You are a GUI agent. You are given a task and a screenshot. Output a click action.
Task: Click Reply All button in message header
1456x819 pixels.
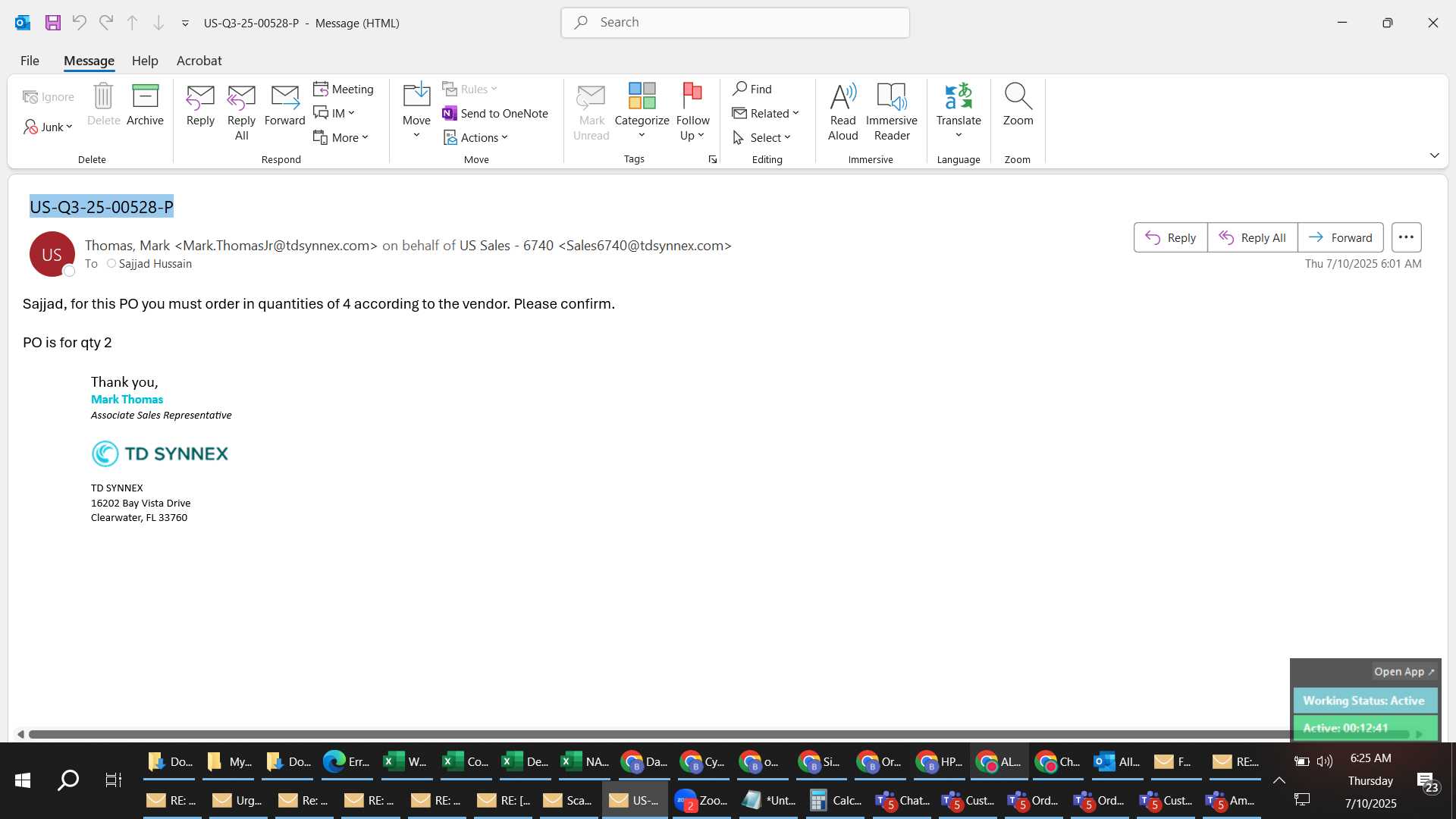click(x=1252, y=237)
